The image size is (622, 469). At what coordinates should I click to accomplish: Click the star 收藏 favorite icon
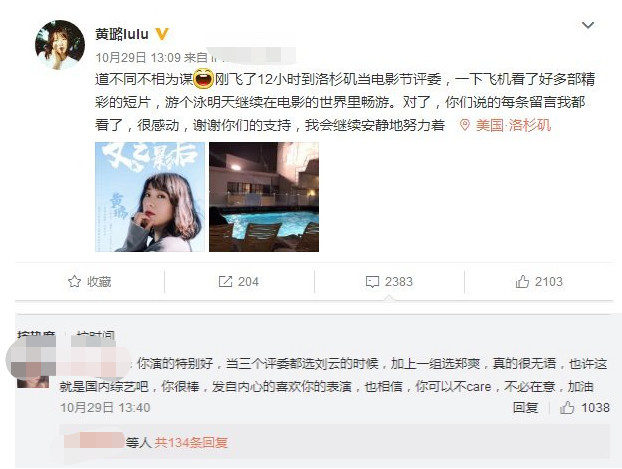pyautogui.click(x=74, y=281)
